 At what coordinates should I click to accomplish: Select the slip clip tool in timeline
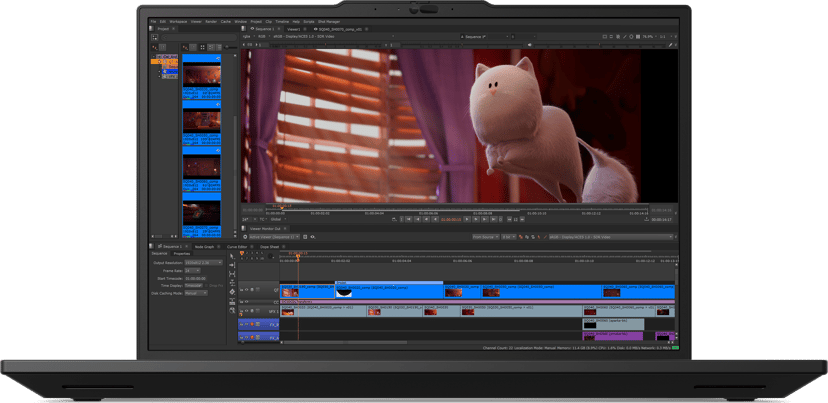pos(232,274)
